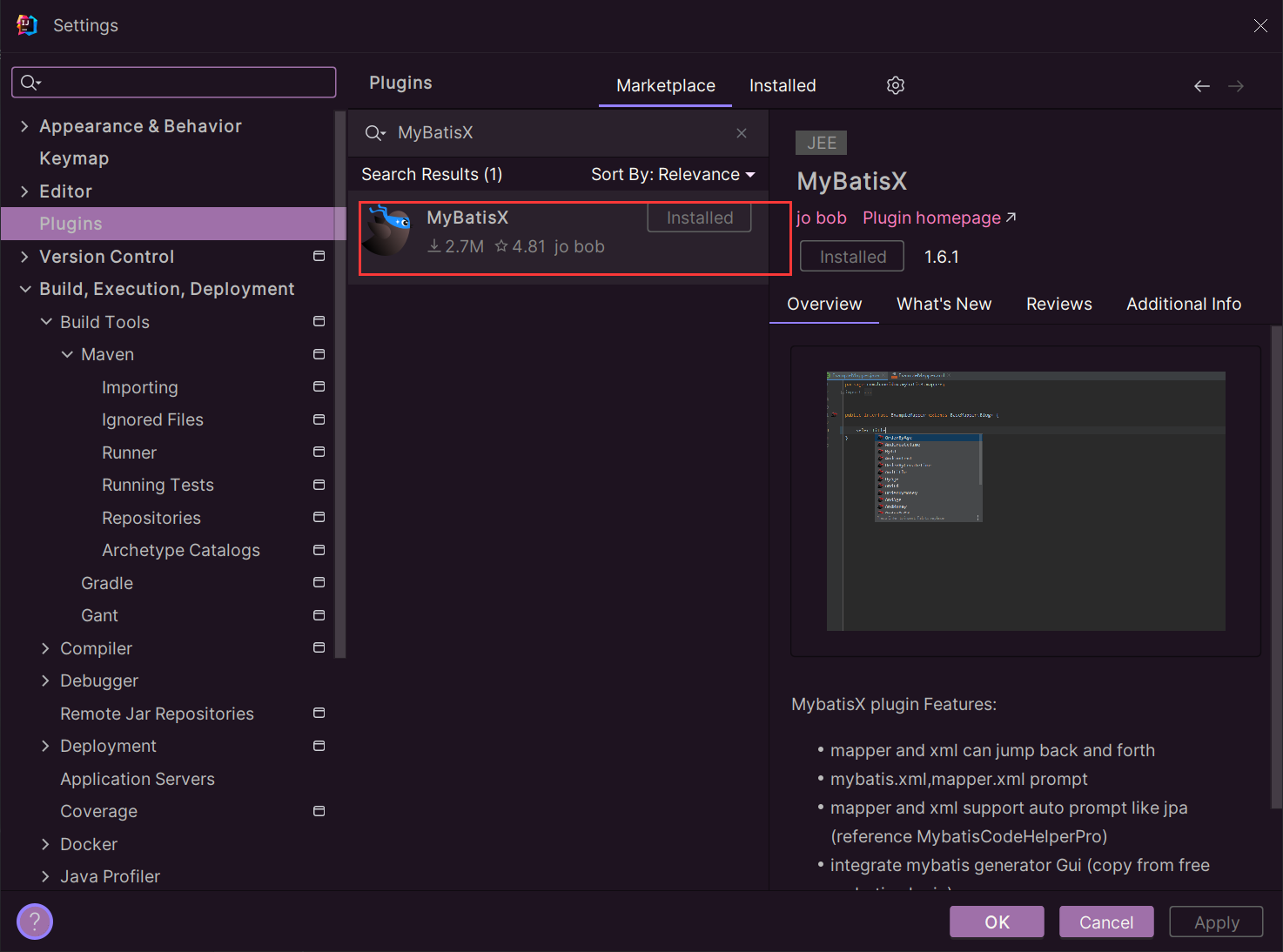This screenshot has width=1283, height=952.
Task: Click project-level icon beside Build Tools
Action: click(x=319, y=321)
